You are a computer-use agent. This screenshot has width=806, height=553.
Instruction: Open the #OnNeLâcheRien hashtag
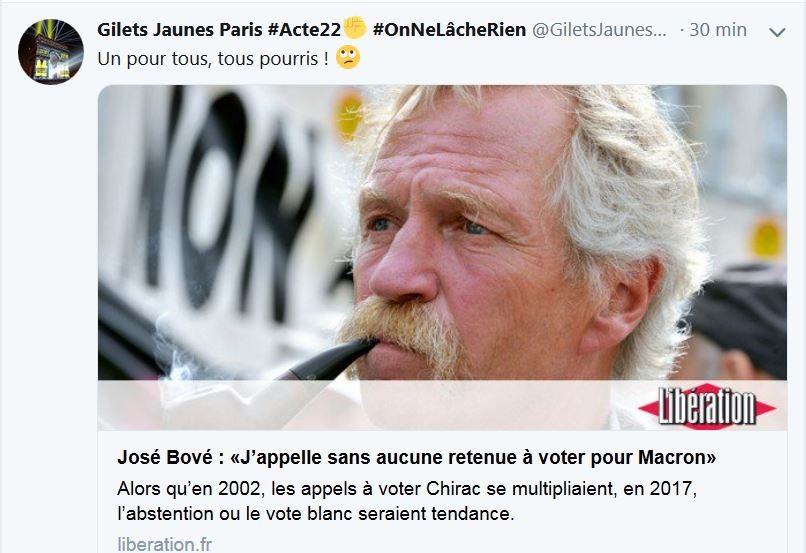[449, 29]
